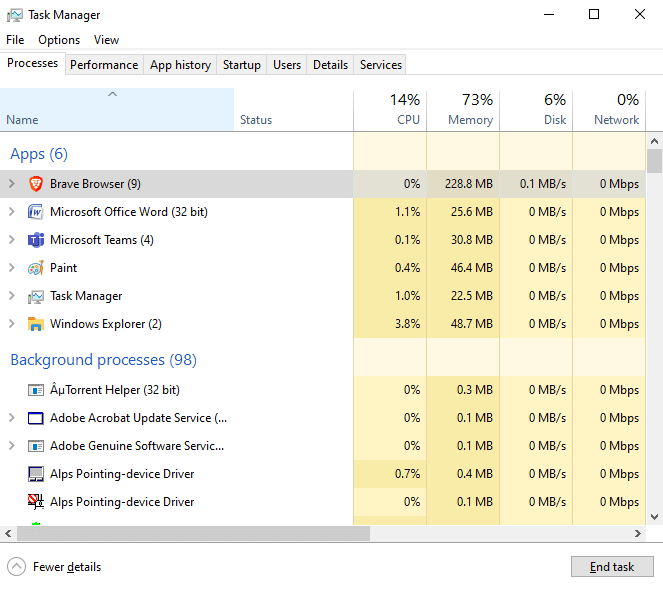This screenshot has height=589, width=663.
Task: Switch to the Performance tab
Action: coord(104,65)
